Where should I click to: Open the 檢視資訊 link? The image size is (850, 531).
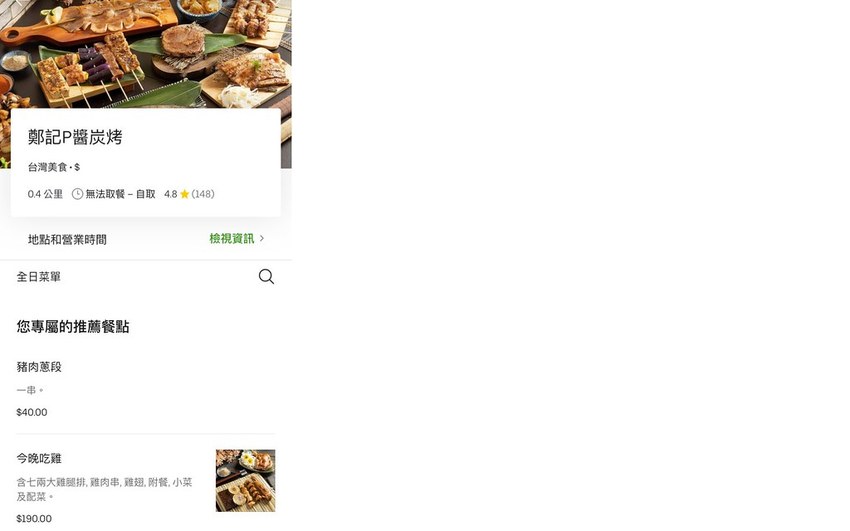231,238
